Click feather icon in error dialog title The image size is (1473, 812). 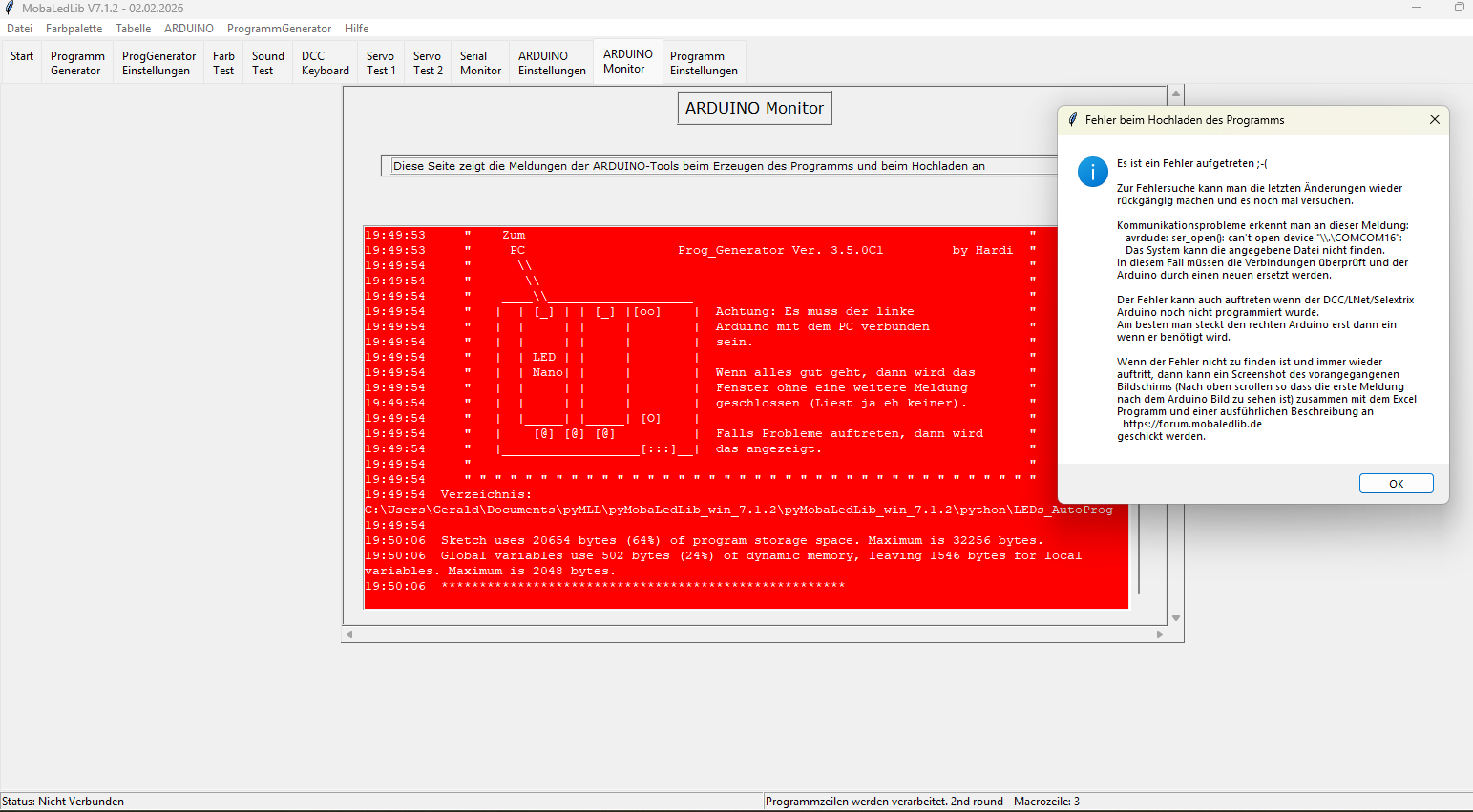(x=1074, y=119)
